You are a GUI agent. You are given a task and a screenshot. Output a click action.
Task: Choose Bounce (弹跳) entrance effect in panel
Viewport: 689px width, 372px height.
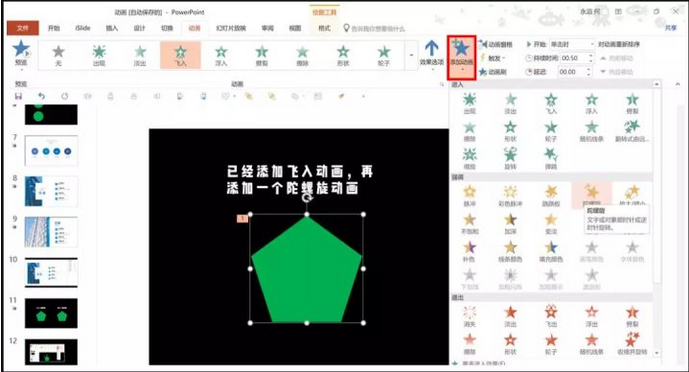click(x=551, y=159)
